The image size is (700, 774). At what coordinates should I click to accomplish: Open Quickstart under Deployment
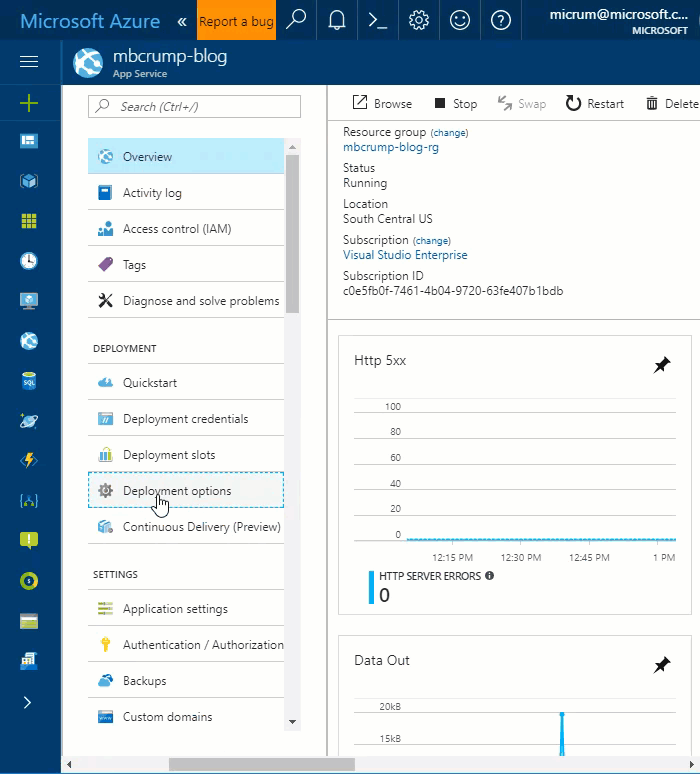pos(186,383)
